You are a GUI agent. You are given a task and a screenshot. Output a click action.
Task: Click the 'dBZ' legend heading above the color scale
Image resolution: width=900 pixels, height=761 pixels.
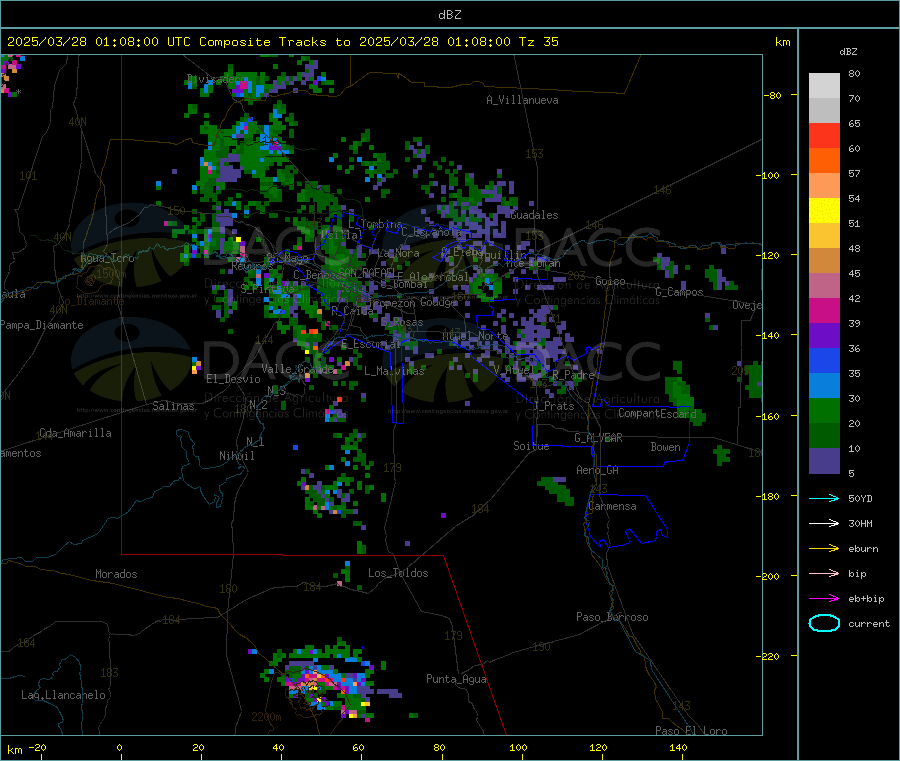click(848, 52)
